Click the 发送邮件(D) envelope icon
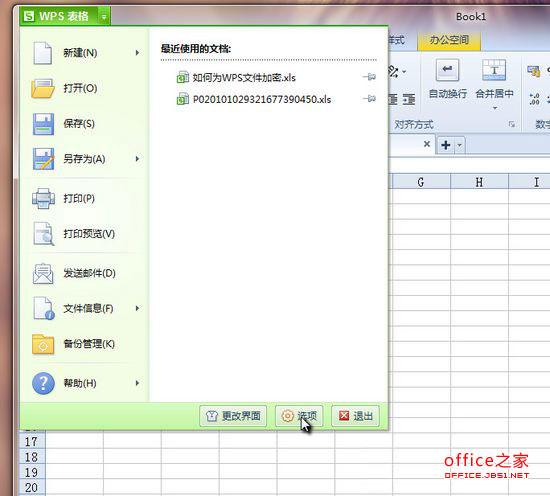This screenshot has width=550, height=496. click(43, 273)
